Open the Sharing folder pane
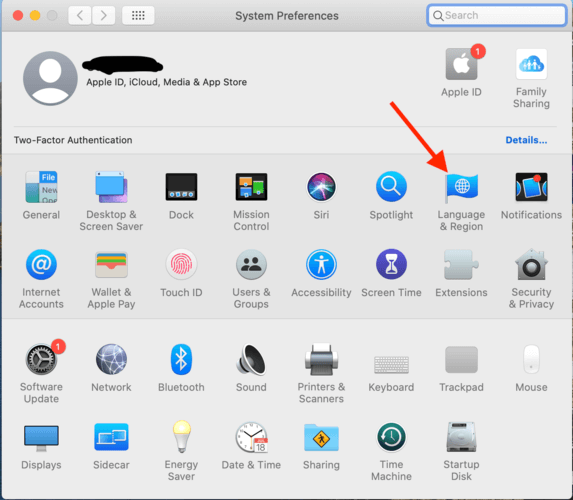The image size is (573, 500). 321,437
